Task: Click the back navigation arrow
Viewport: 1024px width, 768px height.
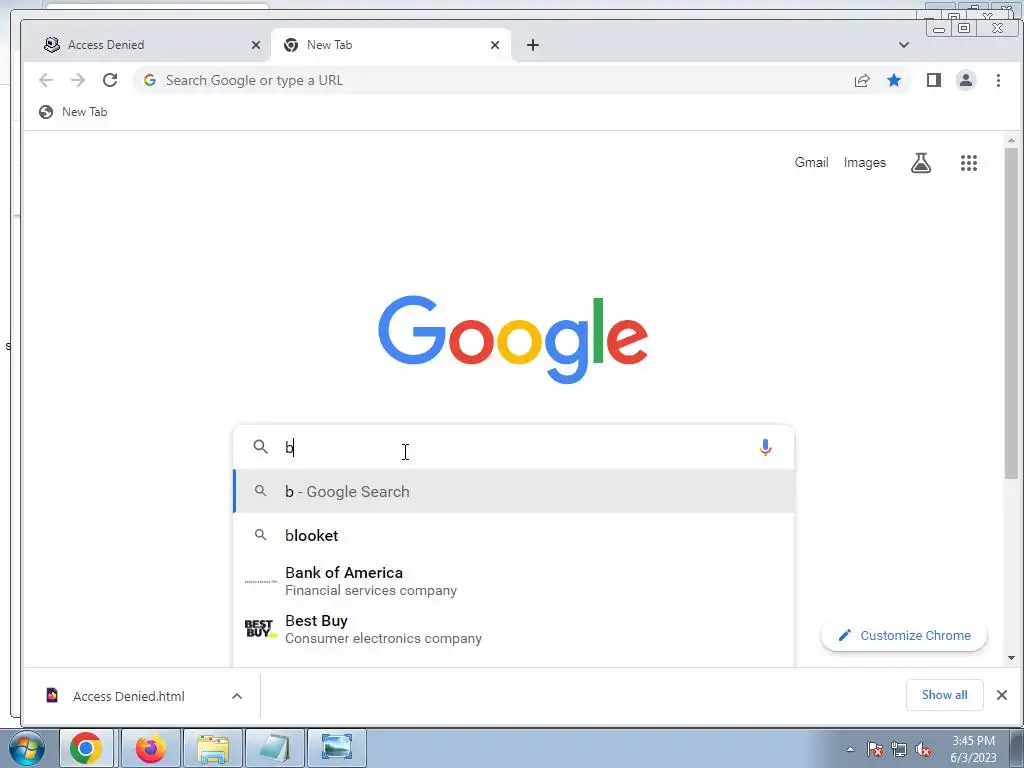Action: 46,80
